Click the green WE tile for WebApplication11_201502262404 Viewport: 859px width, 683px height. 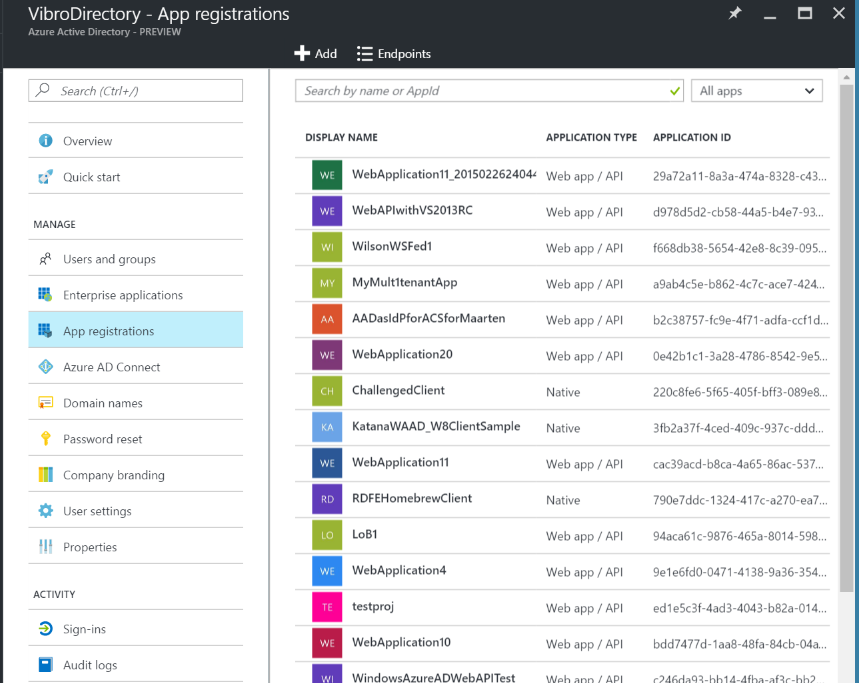coord(327,175)
